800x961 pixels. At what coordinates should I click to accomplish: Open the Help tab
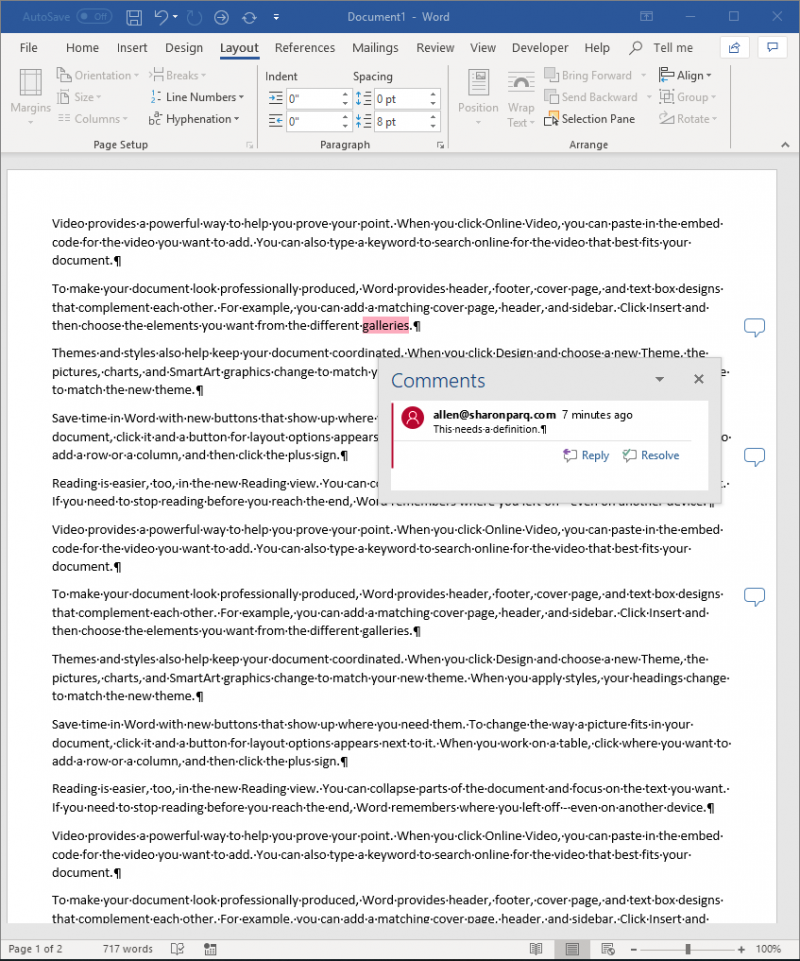pos(597,48)
